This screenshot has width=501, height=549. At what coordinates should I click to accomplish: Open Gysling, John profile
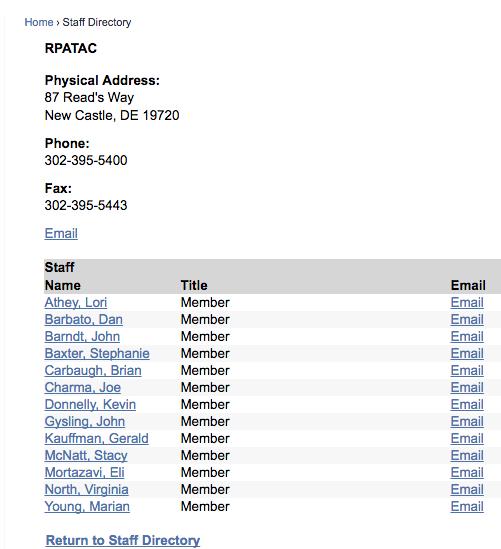(x=85, y=422)
